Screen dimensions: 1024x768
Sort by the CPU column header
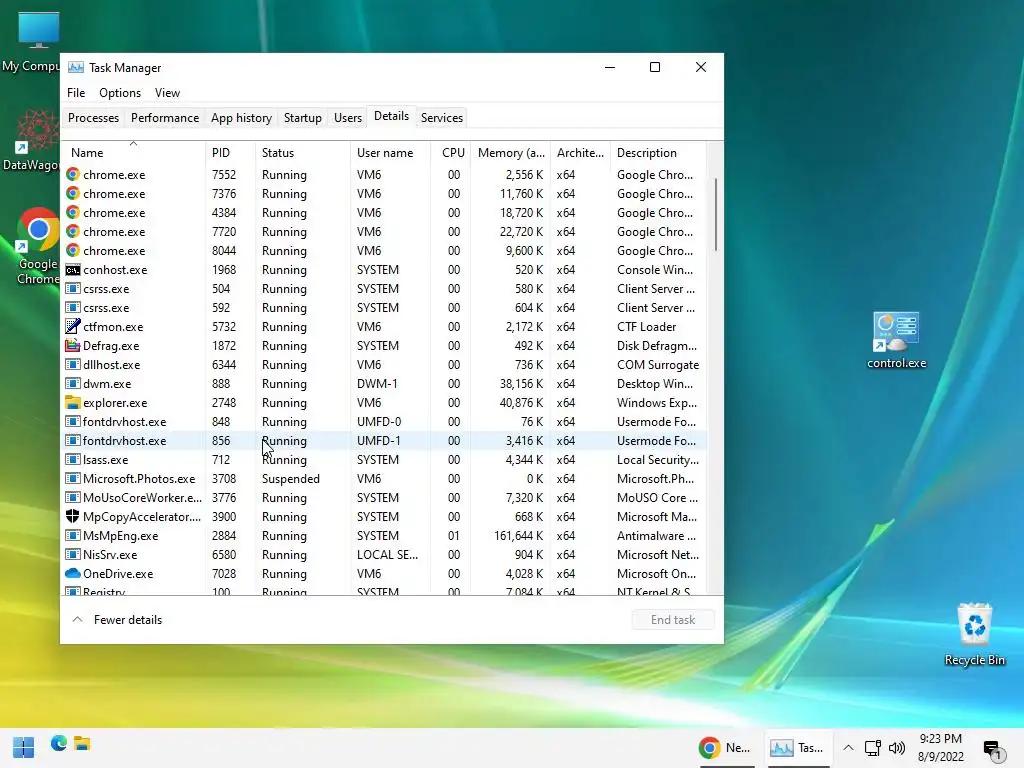[451, 152]
